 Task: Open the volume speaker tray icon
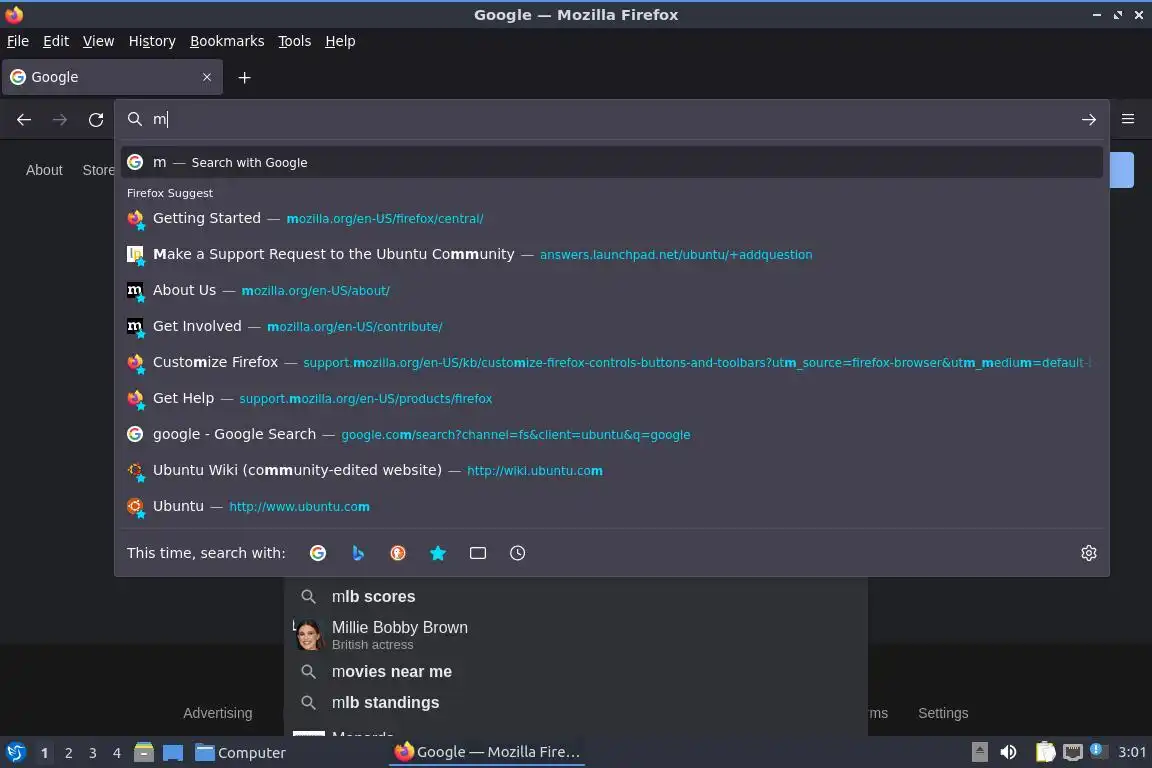coord(1009,752)
